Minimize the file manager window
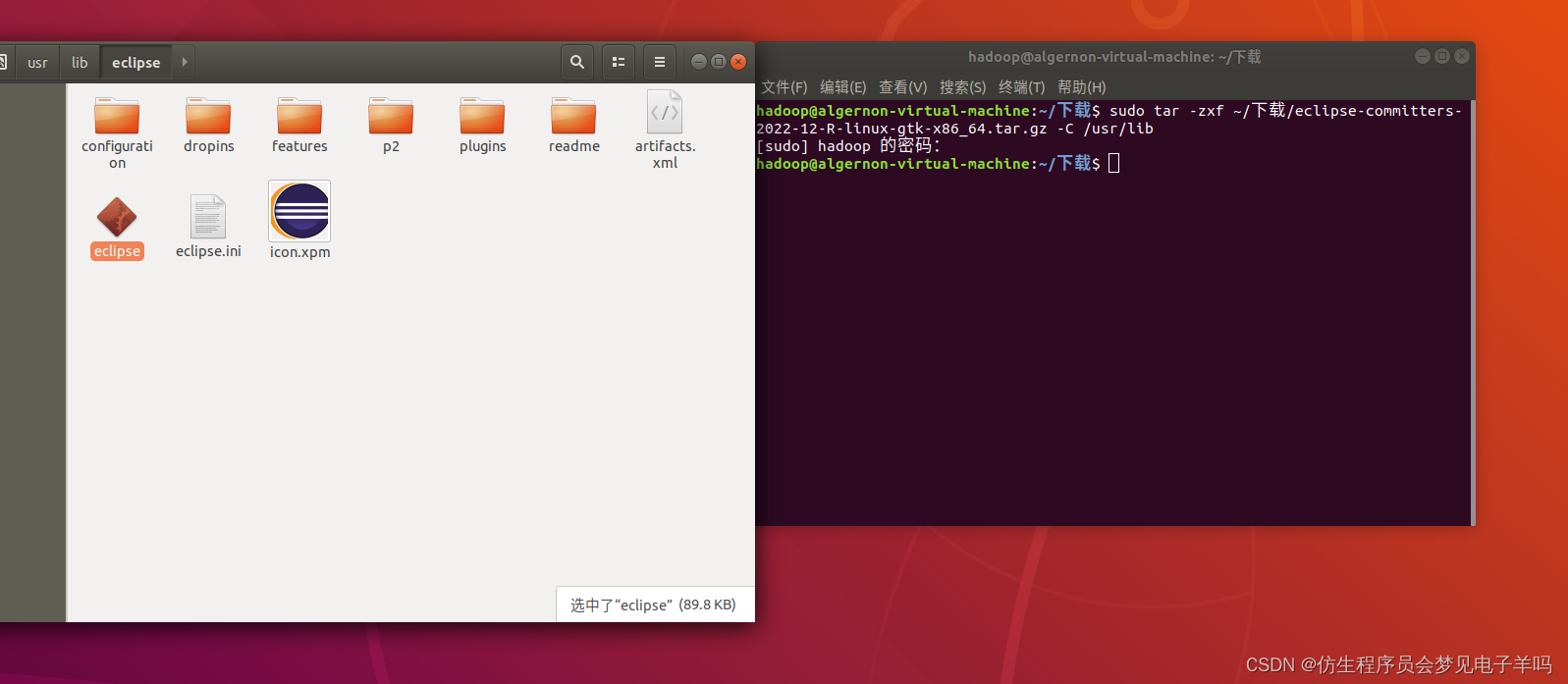1568x684 pixels. pyautogui.click(x=699, y=62)
